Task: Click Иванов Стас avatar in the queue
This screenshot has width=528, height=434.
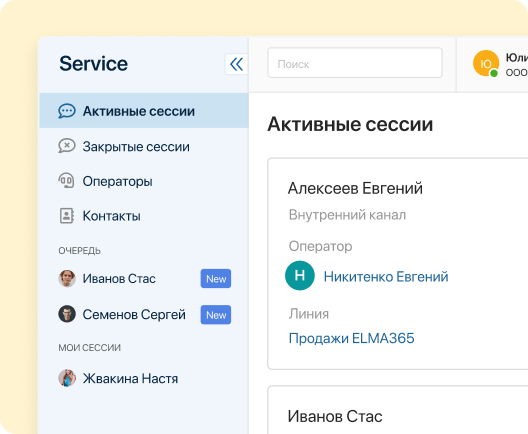Action: point(67,278)
